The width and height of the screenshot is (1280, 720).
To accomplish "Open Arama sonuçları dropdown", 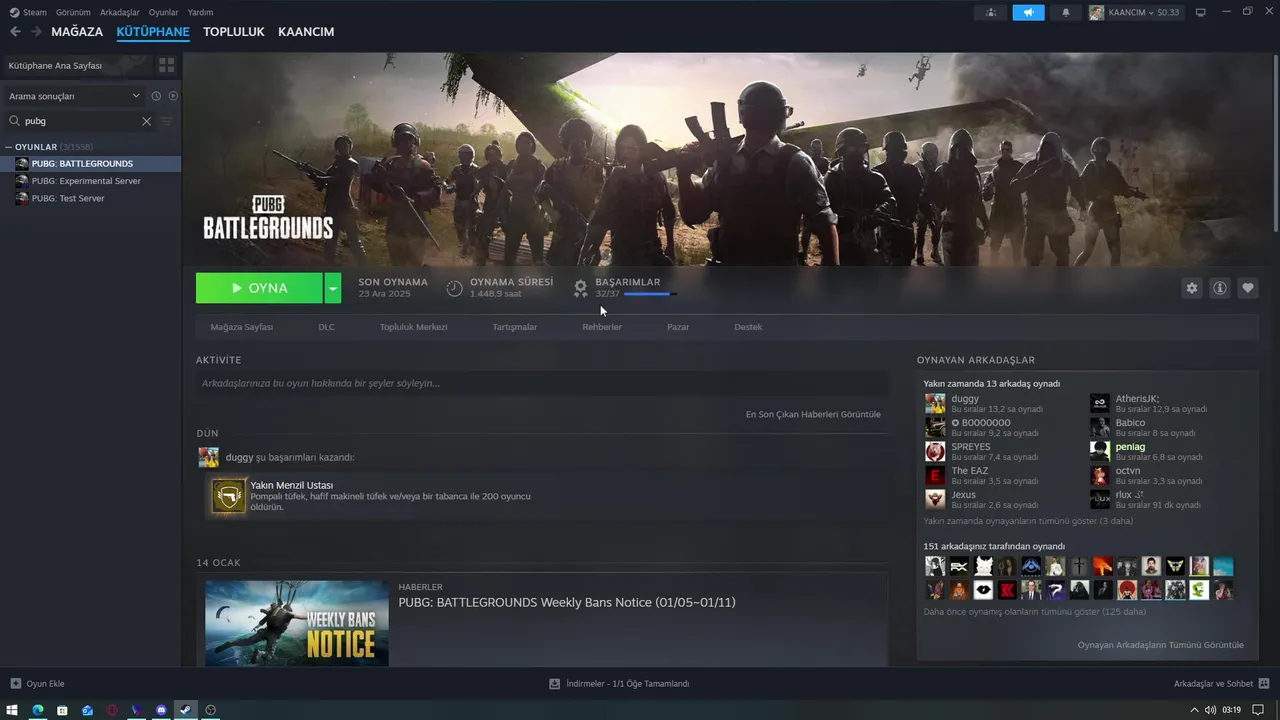I will click(x=75, y=96).
